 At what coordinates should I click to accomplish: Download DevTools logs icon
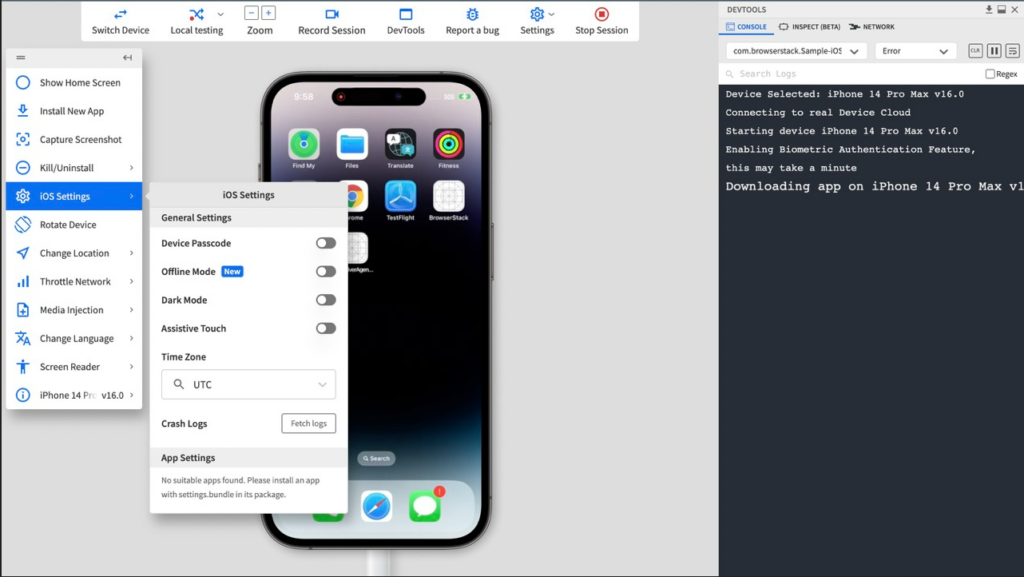click(x=989, y=9)
